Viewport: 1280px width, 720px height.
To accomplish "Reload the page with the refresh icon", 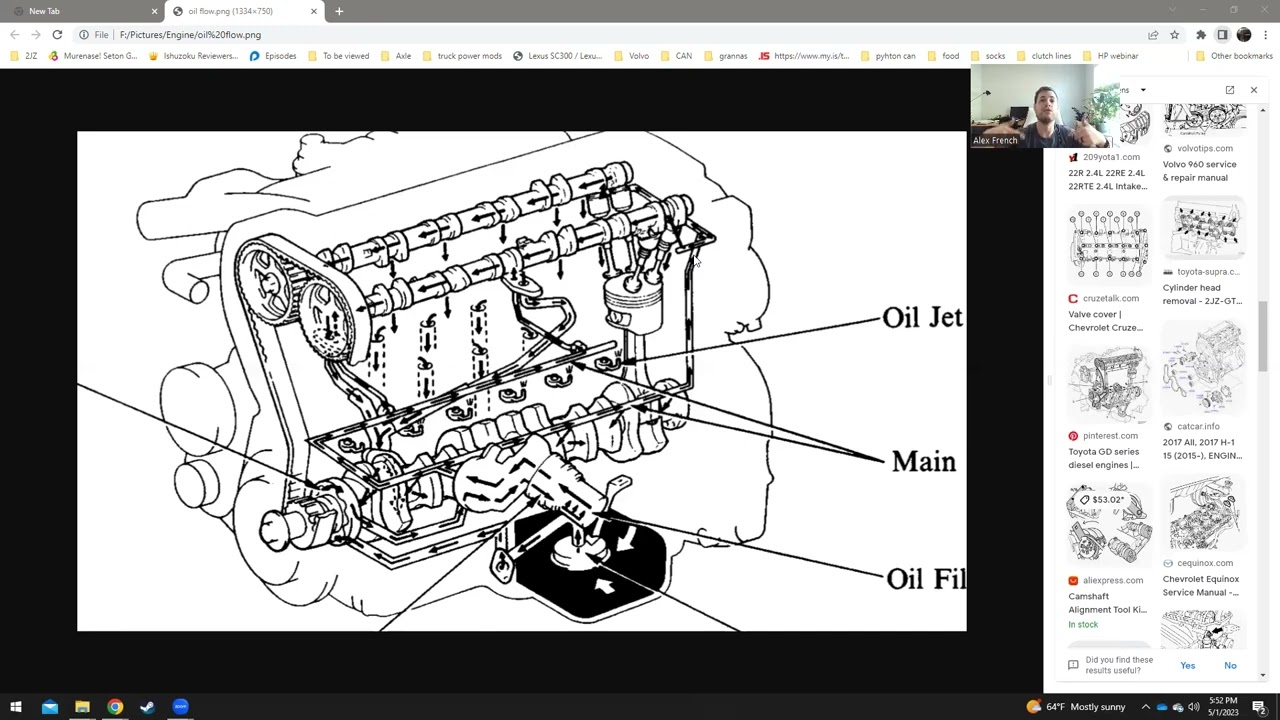I will pos(57,35).
